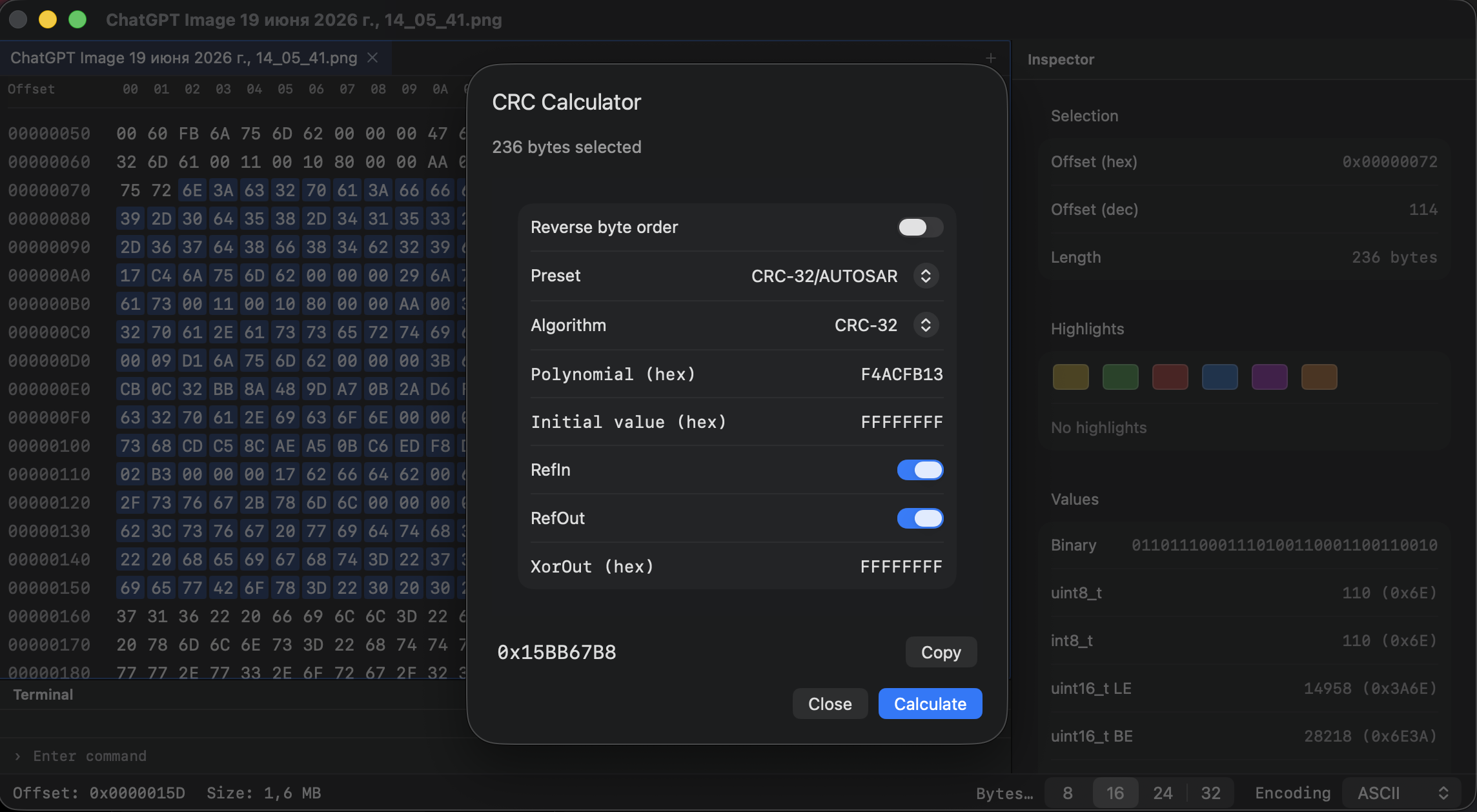1477x812 pixels.
Task: Select 32 bytes per row
Action: 1211,793
